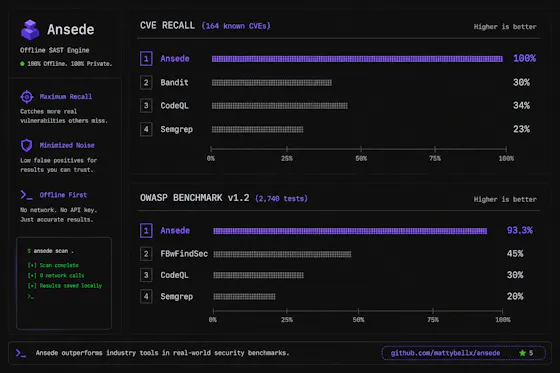Screen dimensions: 560x373
Task: Click the 100% value for Ansede
Action: coord(525,58)
